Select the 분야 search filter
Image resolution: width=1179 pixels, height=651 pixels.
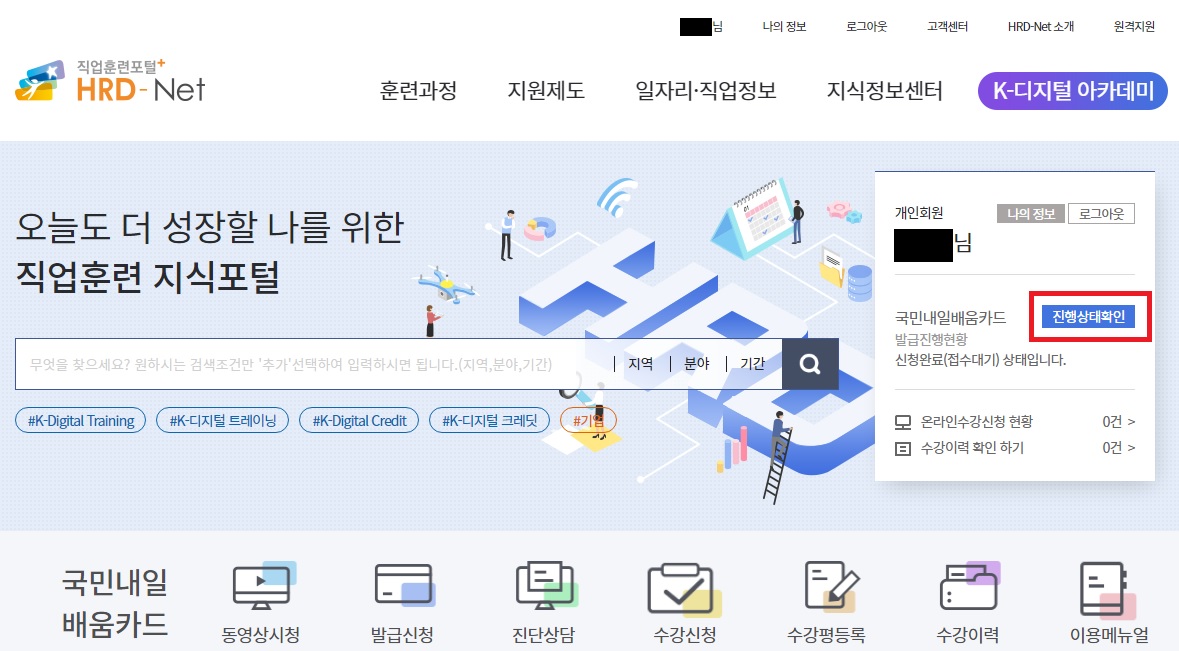(x=697, y=364)
